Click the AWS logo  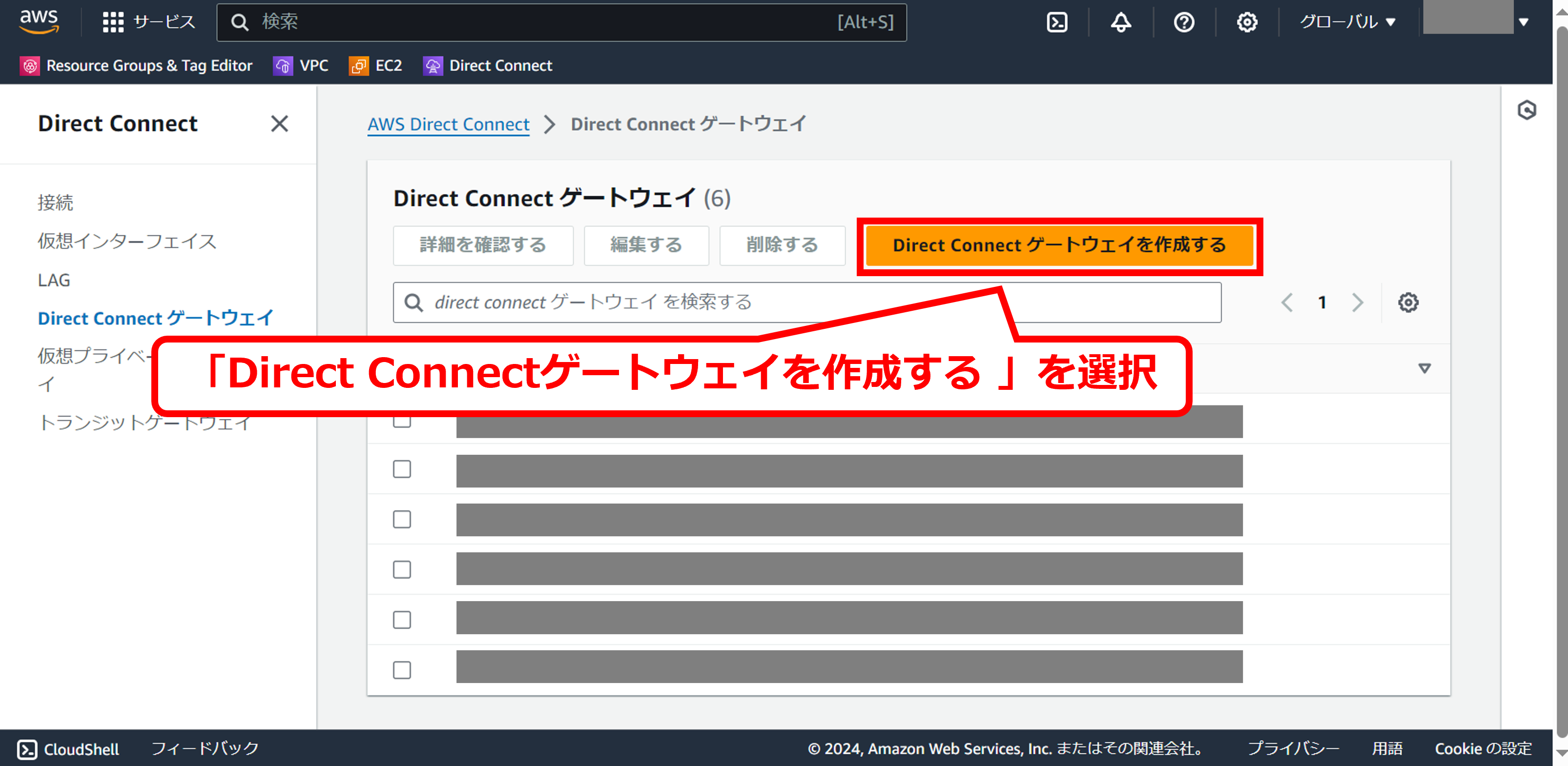39,21
